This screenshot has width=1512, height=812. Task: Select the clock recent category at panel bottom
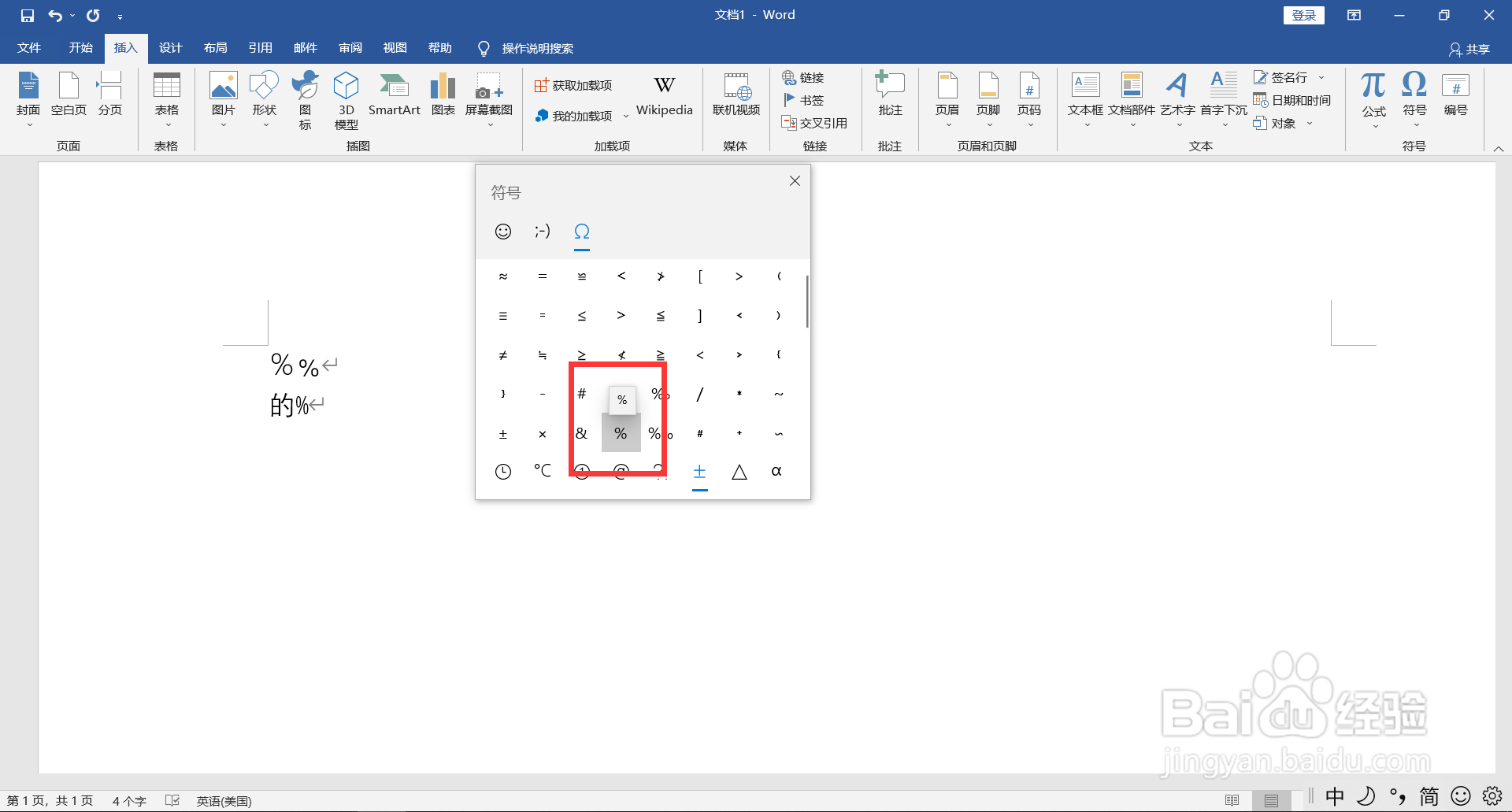click(503, 472)
